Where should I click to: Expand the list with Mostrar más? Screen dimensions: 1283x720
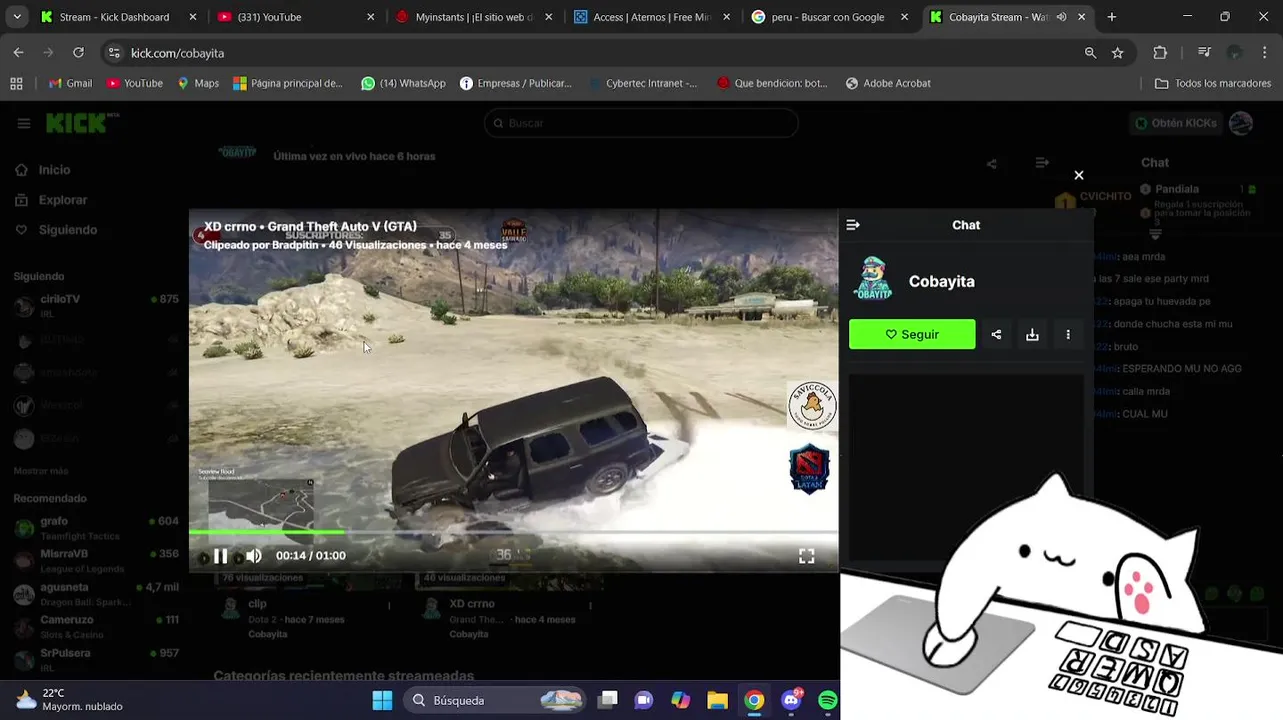pos(41,471)
